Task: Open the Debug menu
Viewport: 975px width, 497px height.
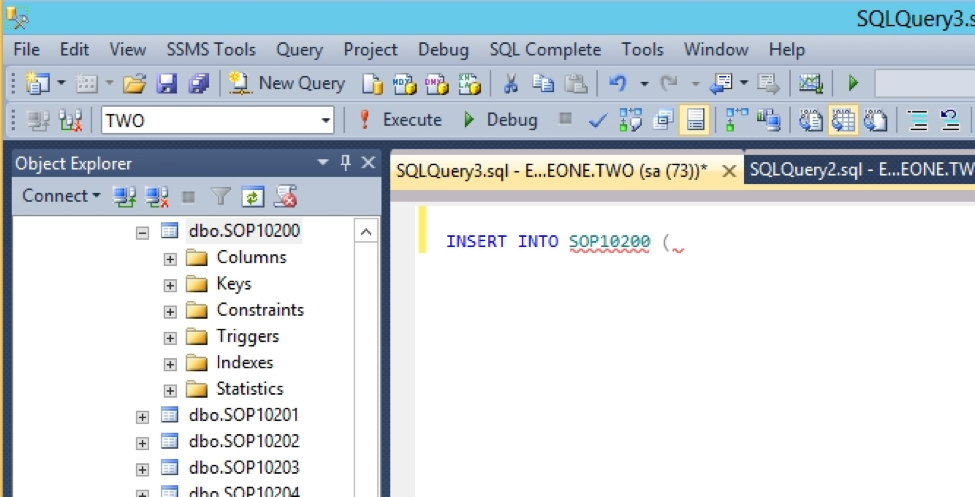Action: click(443, 49)
